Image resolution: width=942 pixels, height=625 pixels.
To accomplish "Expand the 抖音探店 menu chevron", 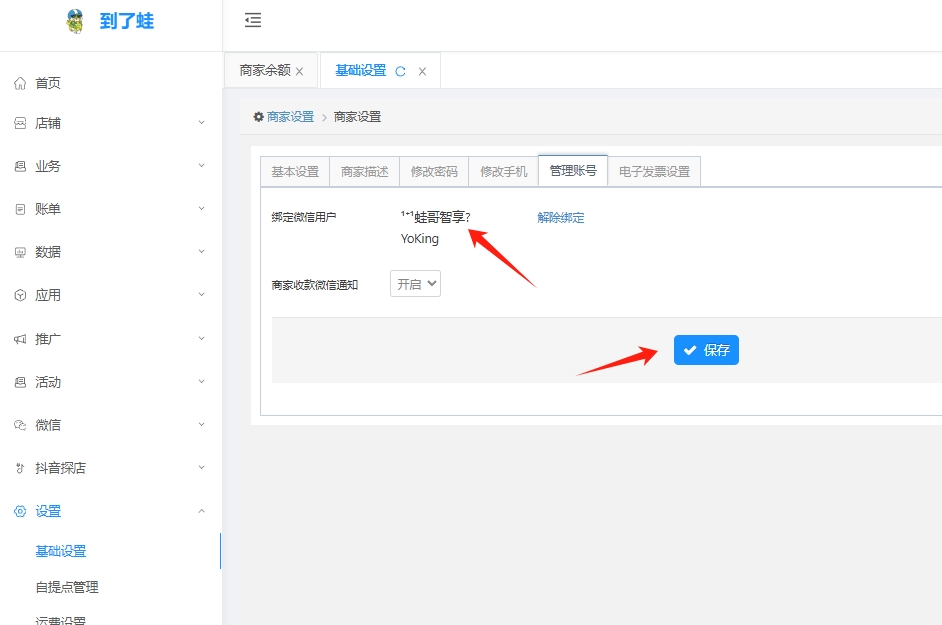I will [x=202, y=468].
